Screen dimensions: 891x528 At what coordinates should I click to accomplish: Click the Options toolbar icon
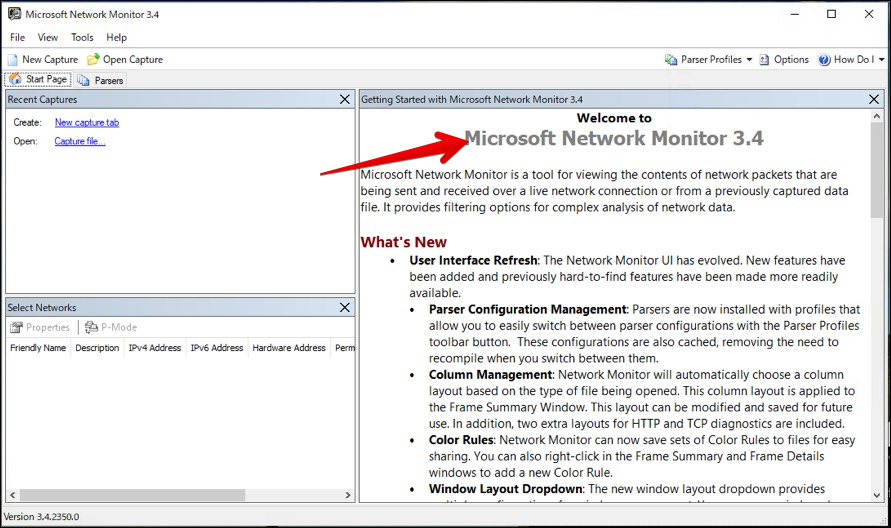[x=764, y=60]
